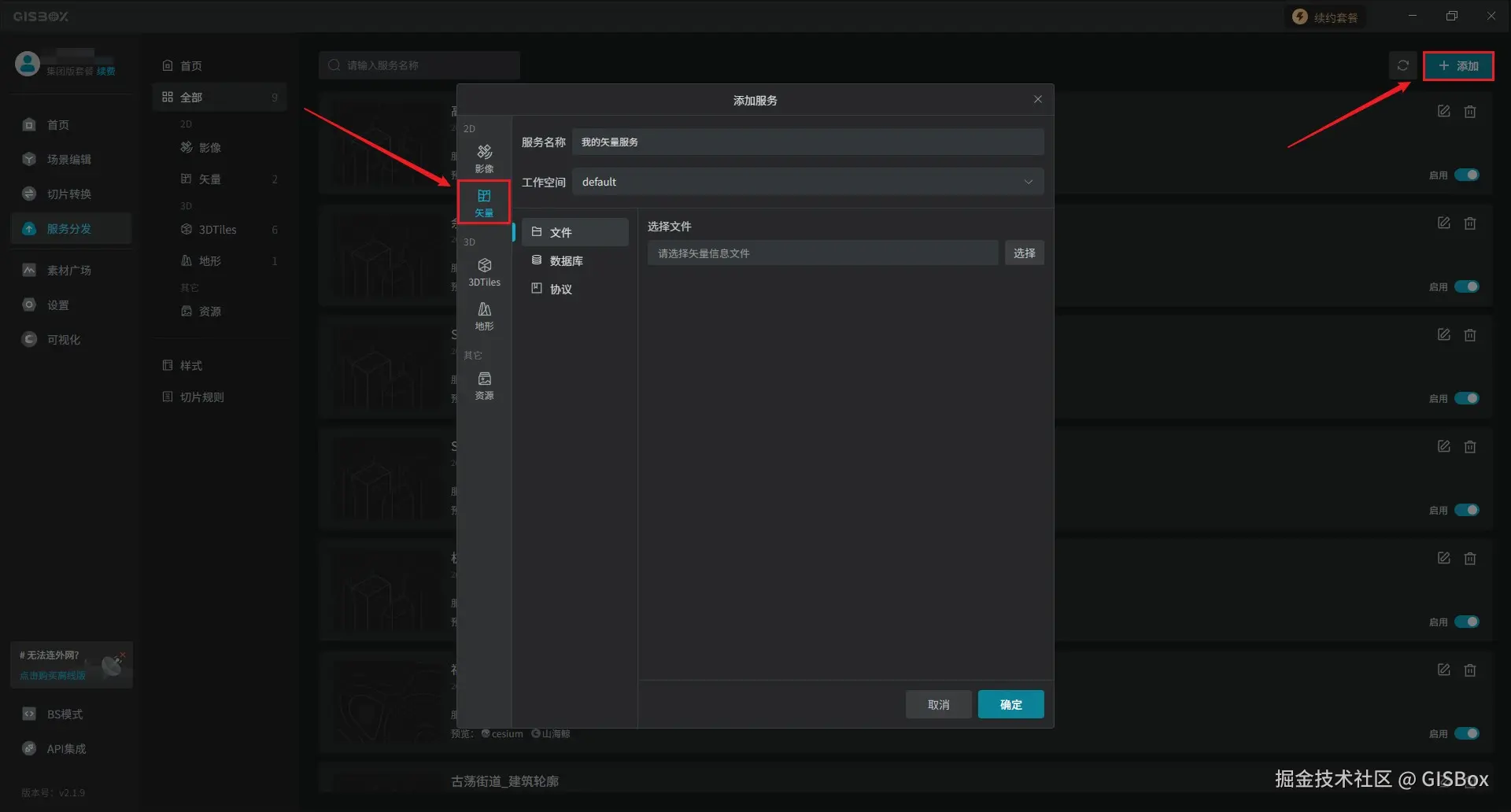Edit the third service row
The height and width of the screenshot is (812, 1511).
click(x=1443, y=334)
